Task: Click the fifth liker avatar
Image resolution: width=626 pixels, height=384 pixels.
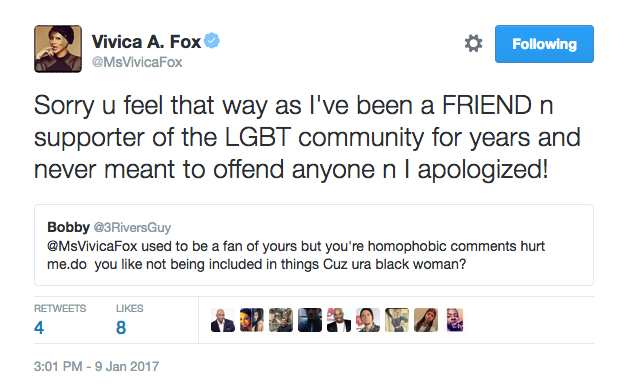Action: pos(339,320)
